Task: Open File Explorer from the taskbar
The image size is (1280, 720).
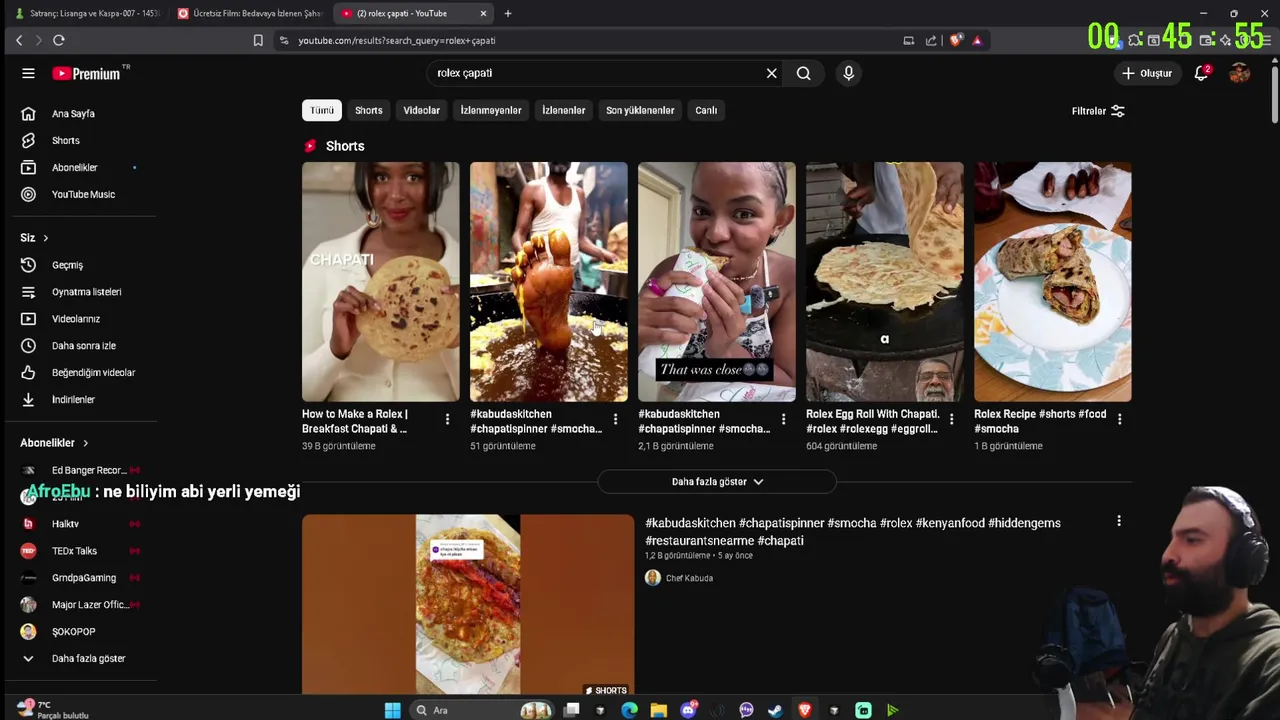Action: pos(658,710)
